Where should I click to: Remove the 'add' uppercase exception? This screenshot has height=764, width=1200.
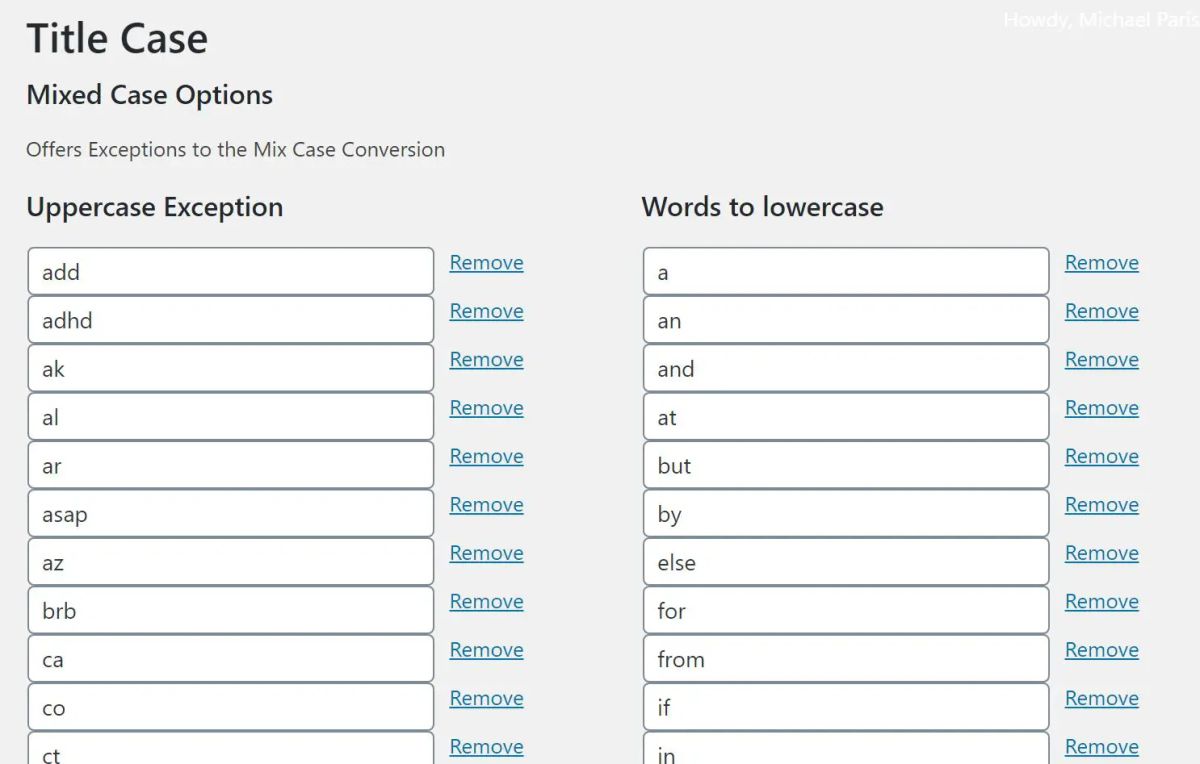coord(486,263)
